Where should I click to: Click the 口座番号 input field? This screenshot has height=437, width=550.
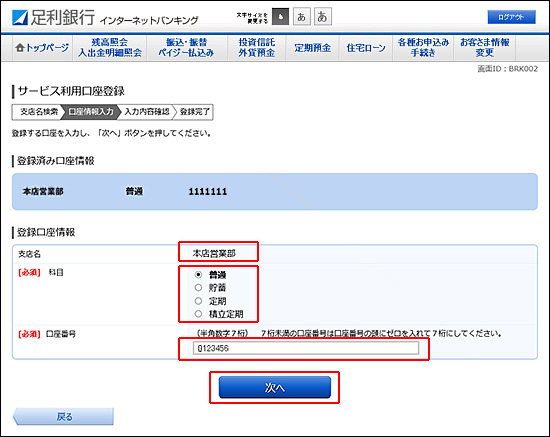point(306,348)
